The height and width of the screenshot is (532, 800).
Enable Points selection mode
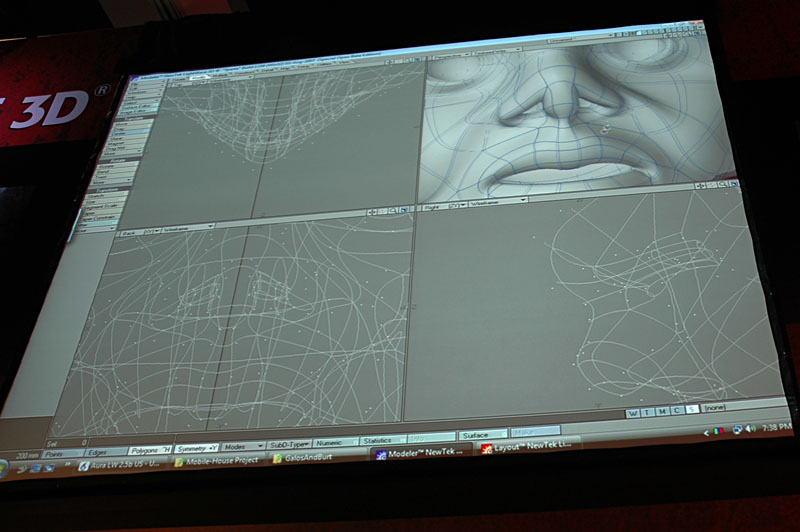(63, 454)
